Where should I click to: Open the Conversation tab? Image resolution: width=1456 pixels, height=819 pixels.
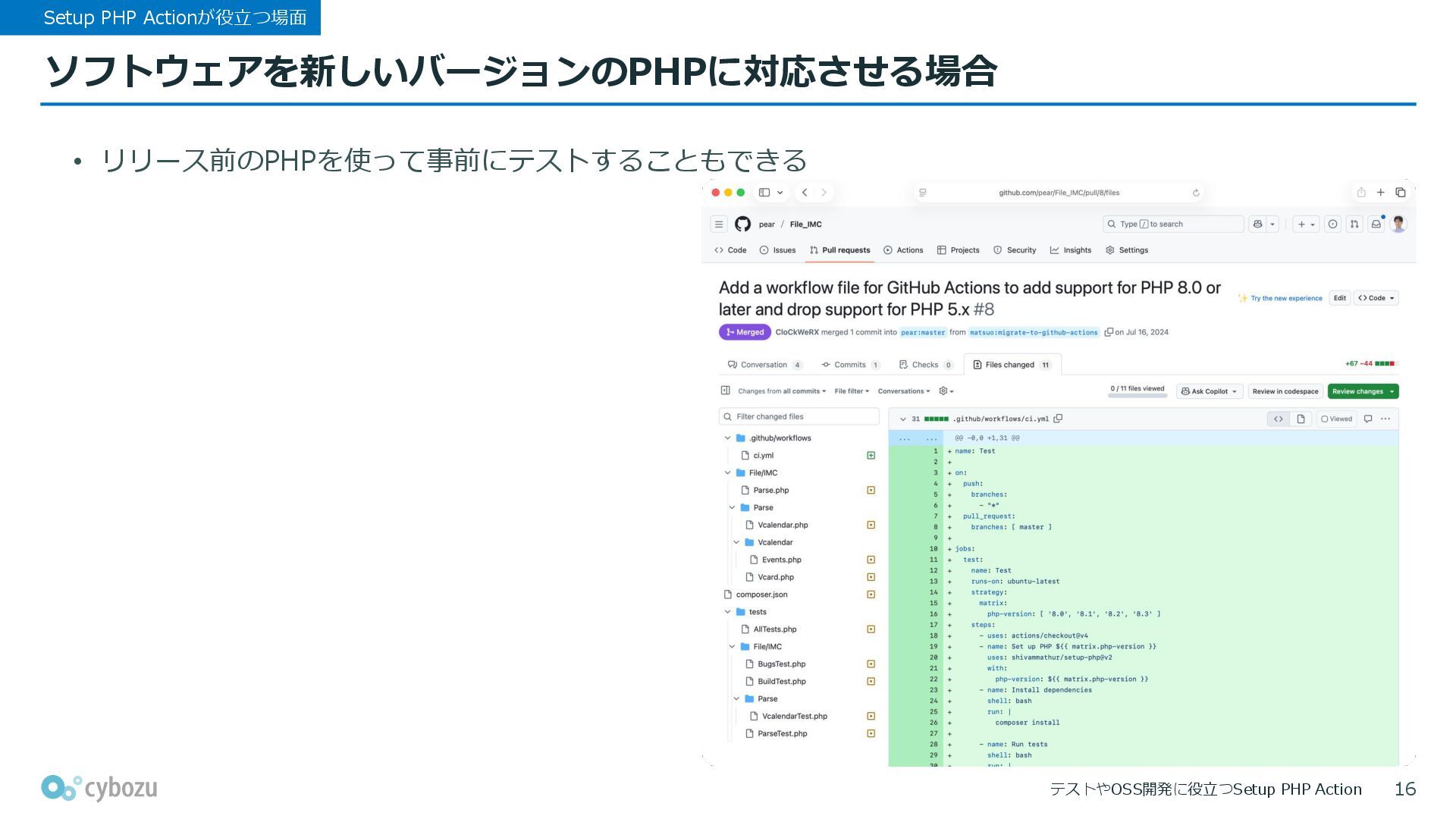[764, 365]
